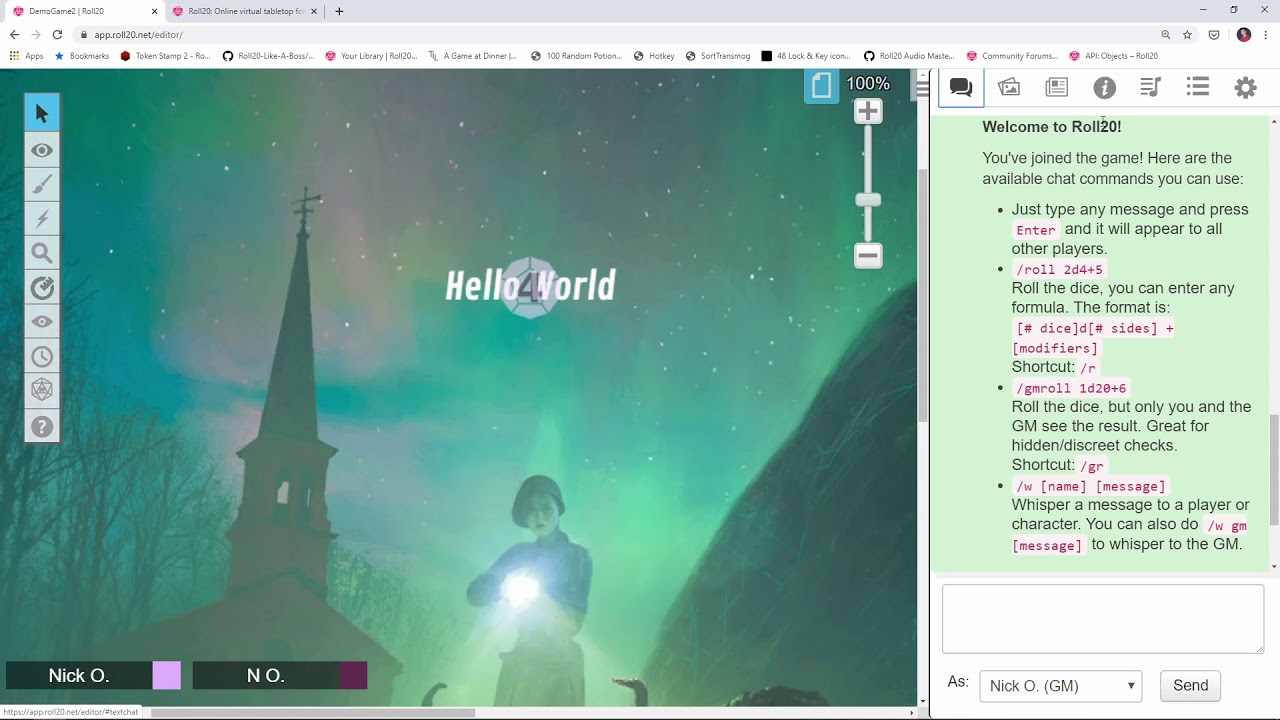1280x720 pixels.
Task: Select the Ruler measure tool
Action: [x=42, y=288]
